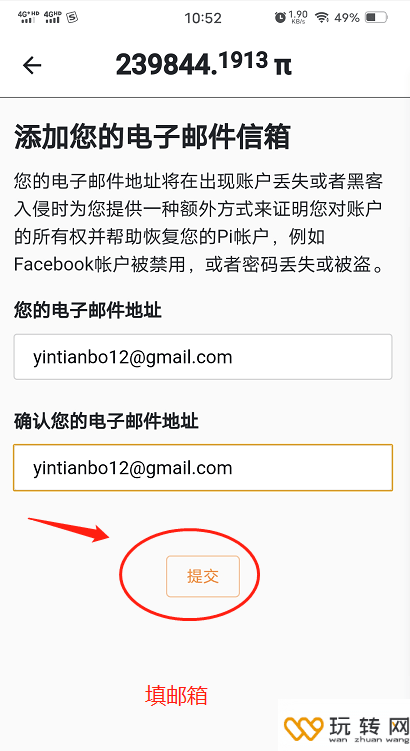Tap the red arrow annotation pointing to submit

coord(69,530)
